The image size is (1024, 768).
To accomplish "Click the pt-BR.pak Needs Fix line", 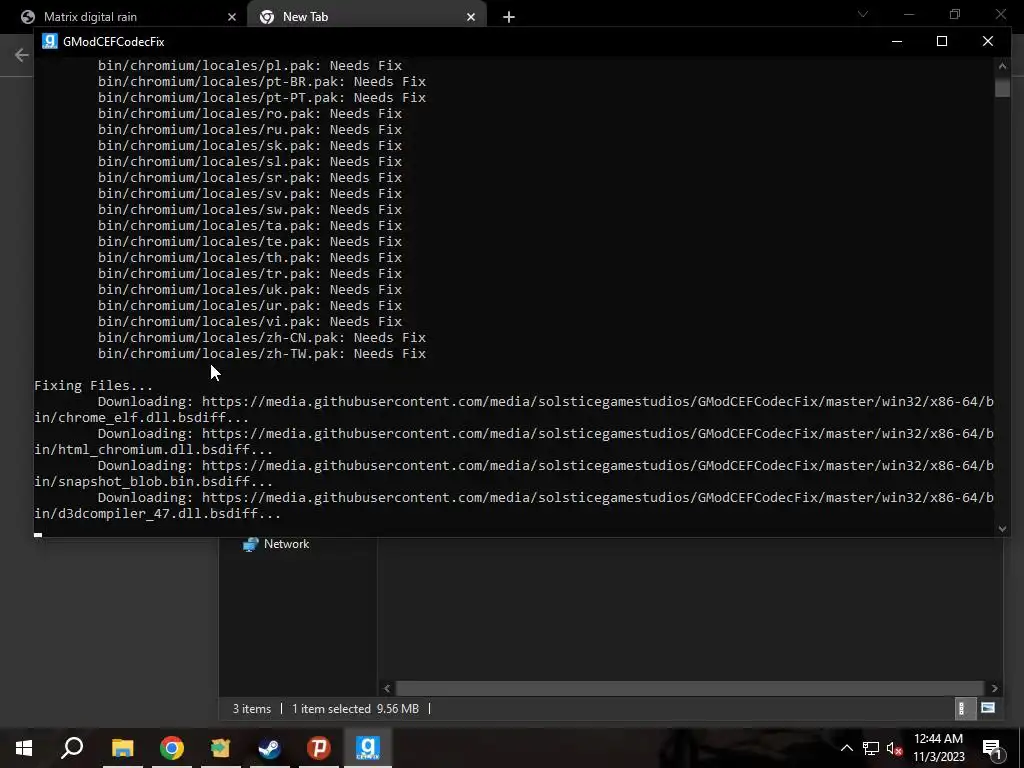I will point(262,82).
